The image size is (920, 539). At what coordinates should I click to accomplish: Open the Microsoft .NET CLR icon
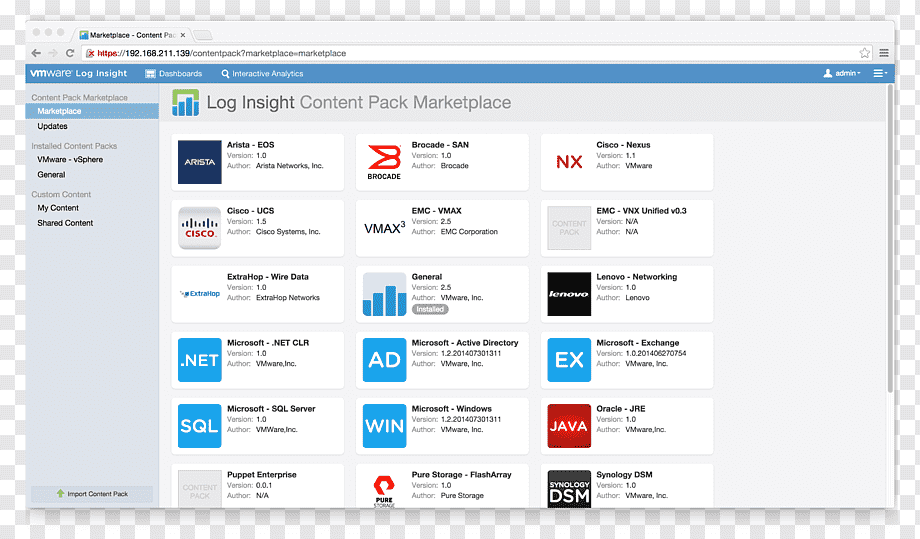click(x=199, y=360)
